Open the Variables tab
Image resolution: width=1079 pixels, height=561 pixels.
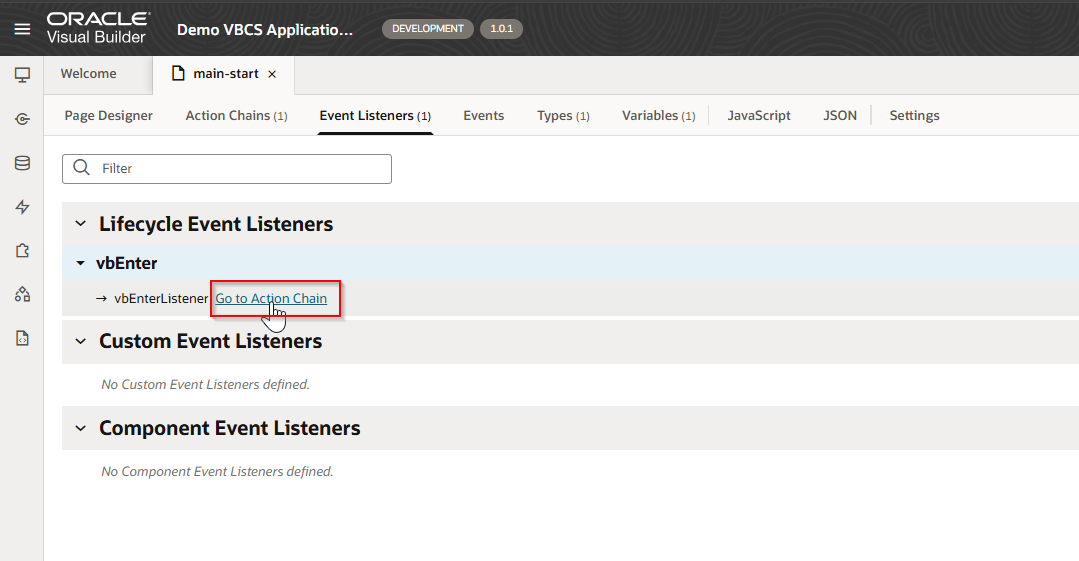658,115
